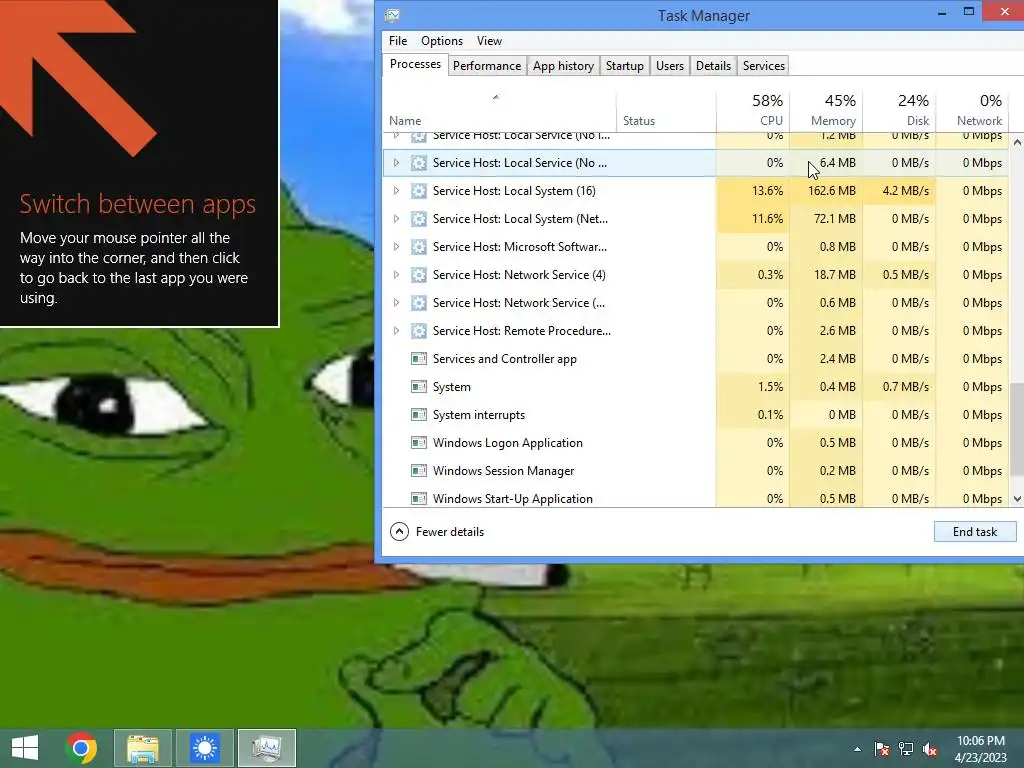Screen dimensions: 1024x768
Task: Click the 162.6 MB memory cell
Action: coord(826,191)
